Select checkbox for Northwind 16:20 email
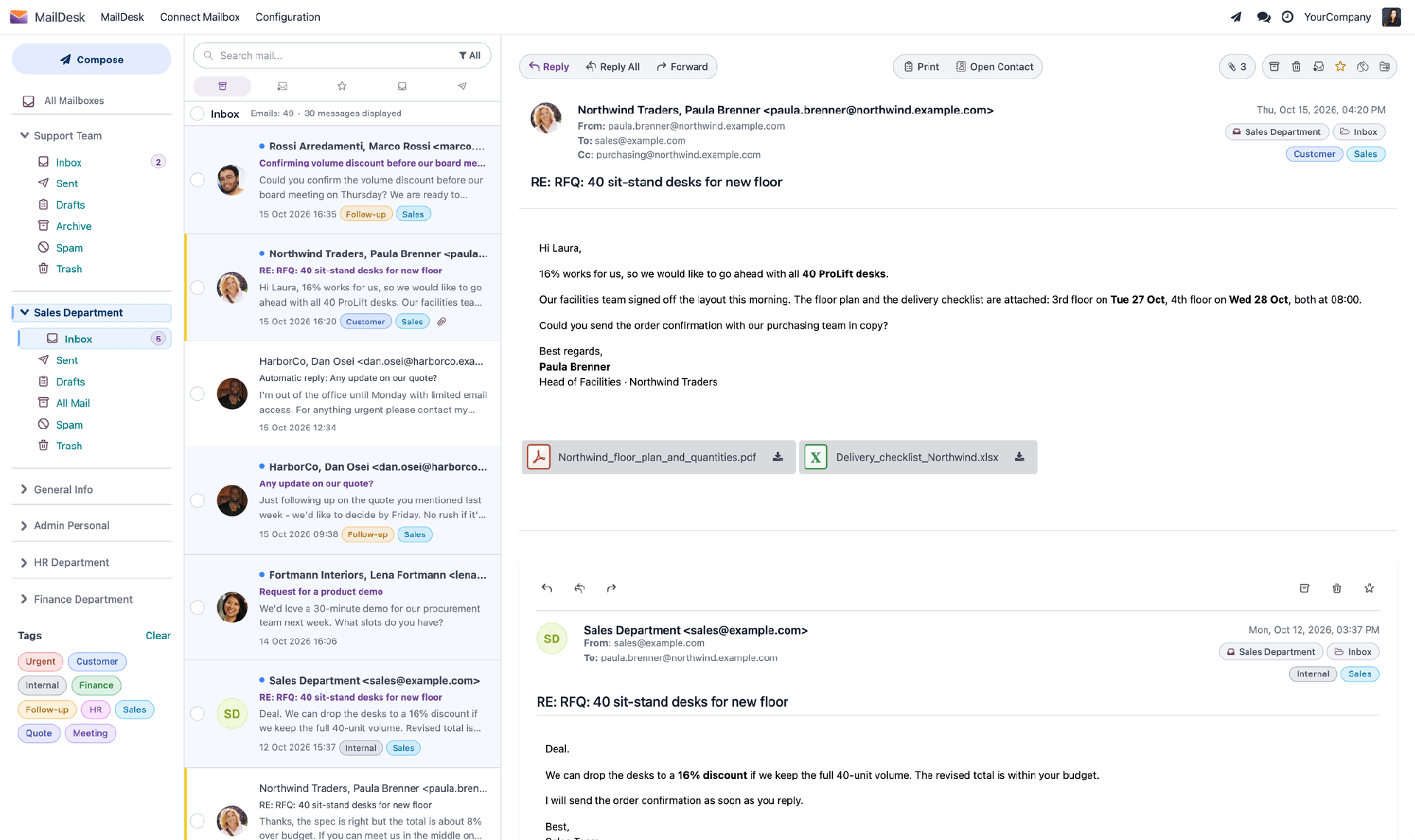1415x840 pixels. tap(198, 287)
